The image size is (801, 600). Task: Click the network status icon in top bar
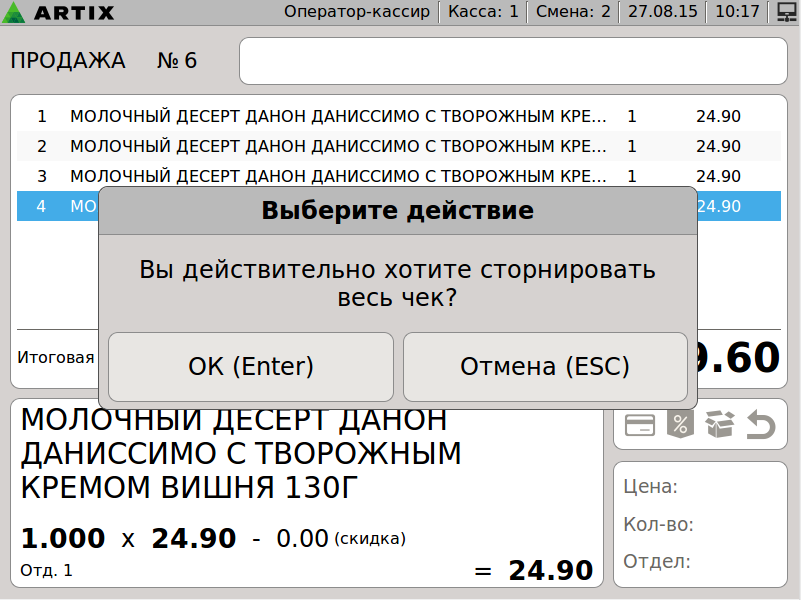pos(785,12)
